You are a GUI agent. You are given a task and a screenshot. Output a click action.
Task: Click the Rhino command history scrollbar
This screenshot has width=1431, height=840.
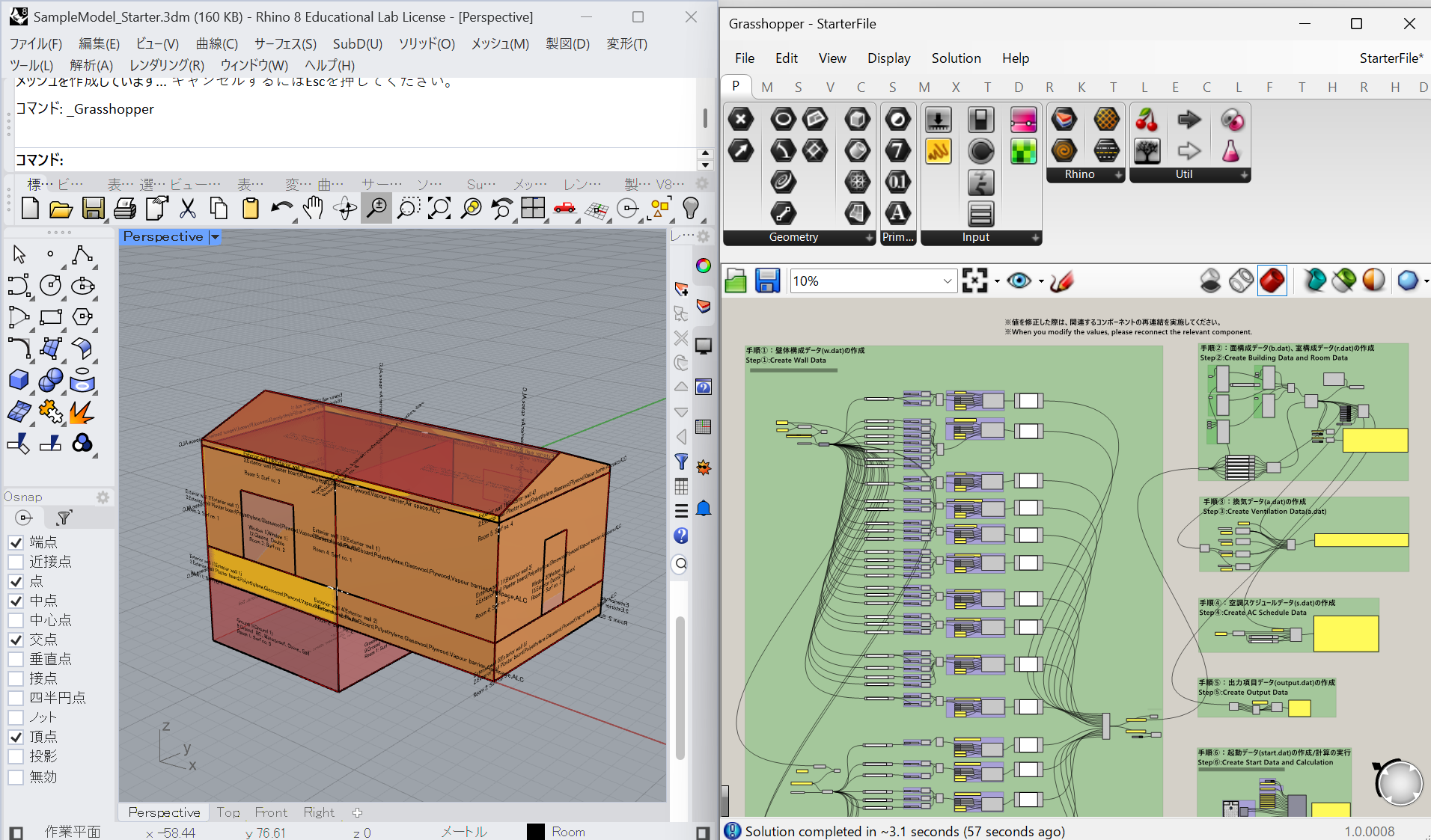704,117
